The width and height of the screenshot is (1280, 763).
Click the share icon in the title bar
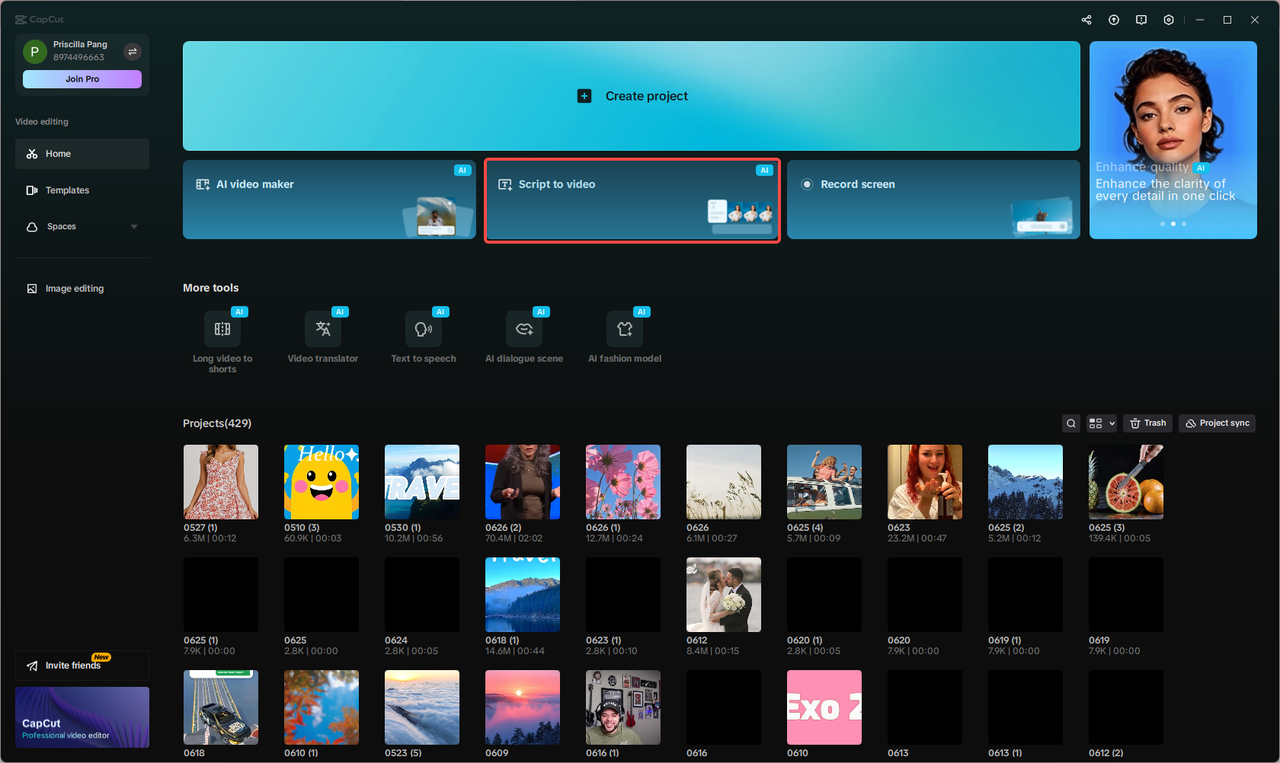coord(1086,19)
